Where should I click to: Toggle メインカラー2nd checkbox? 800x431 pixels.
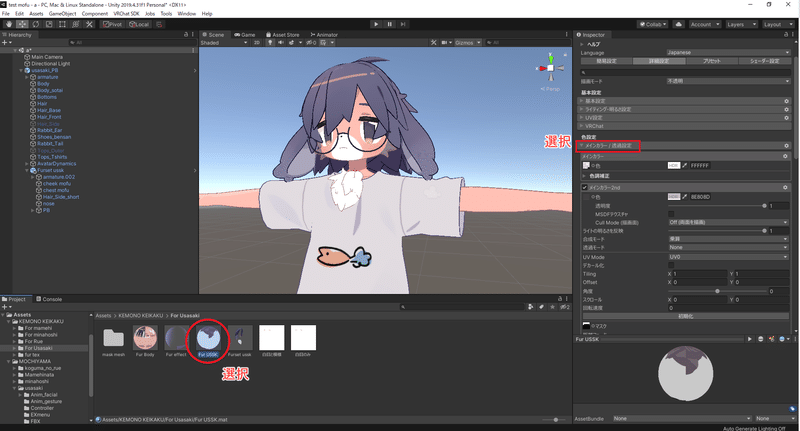click(585, 188)
